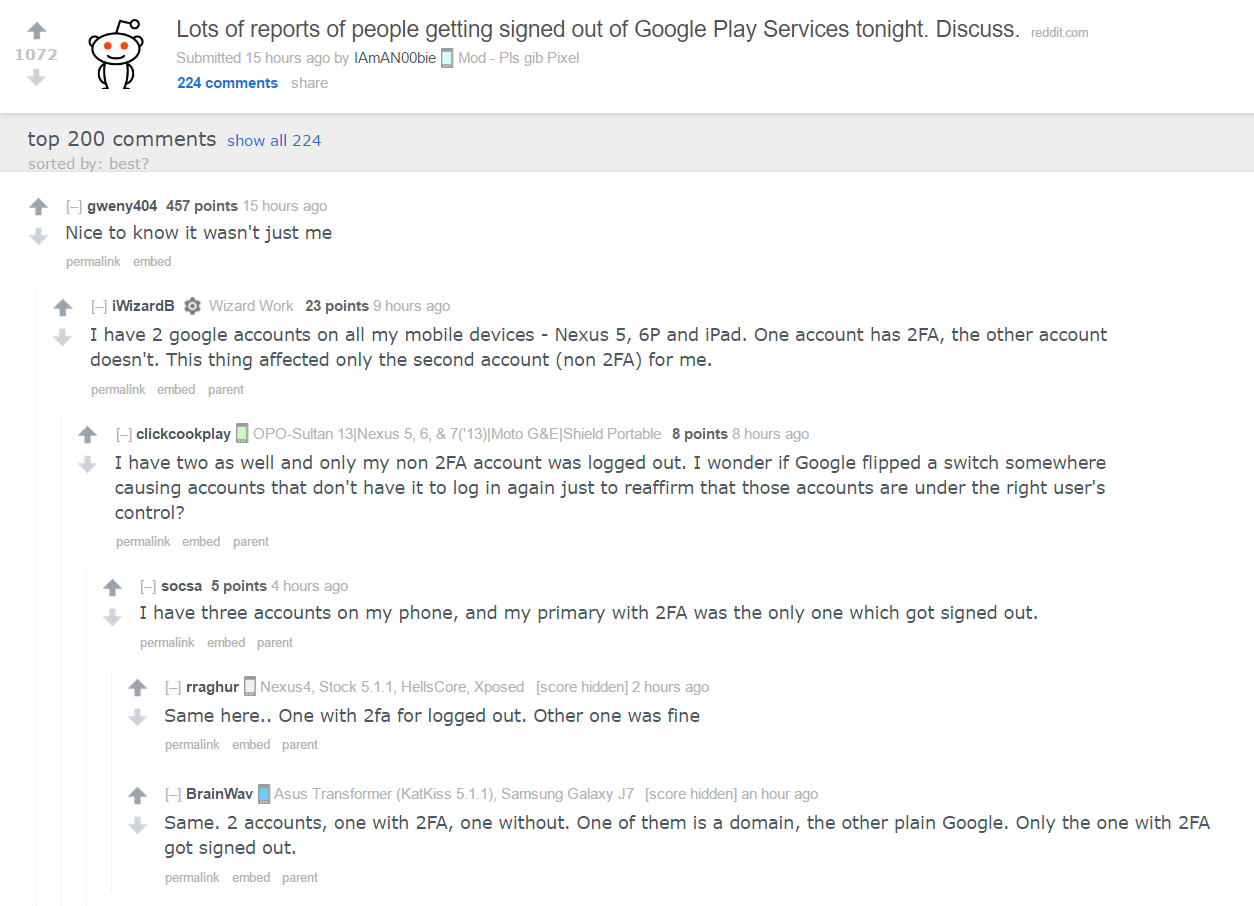Open the 224 comments link
1254x906 pixels.
[227, 83]
